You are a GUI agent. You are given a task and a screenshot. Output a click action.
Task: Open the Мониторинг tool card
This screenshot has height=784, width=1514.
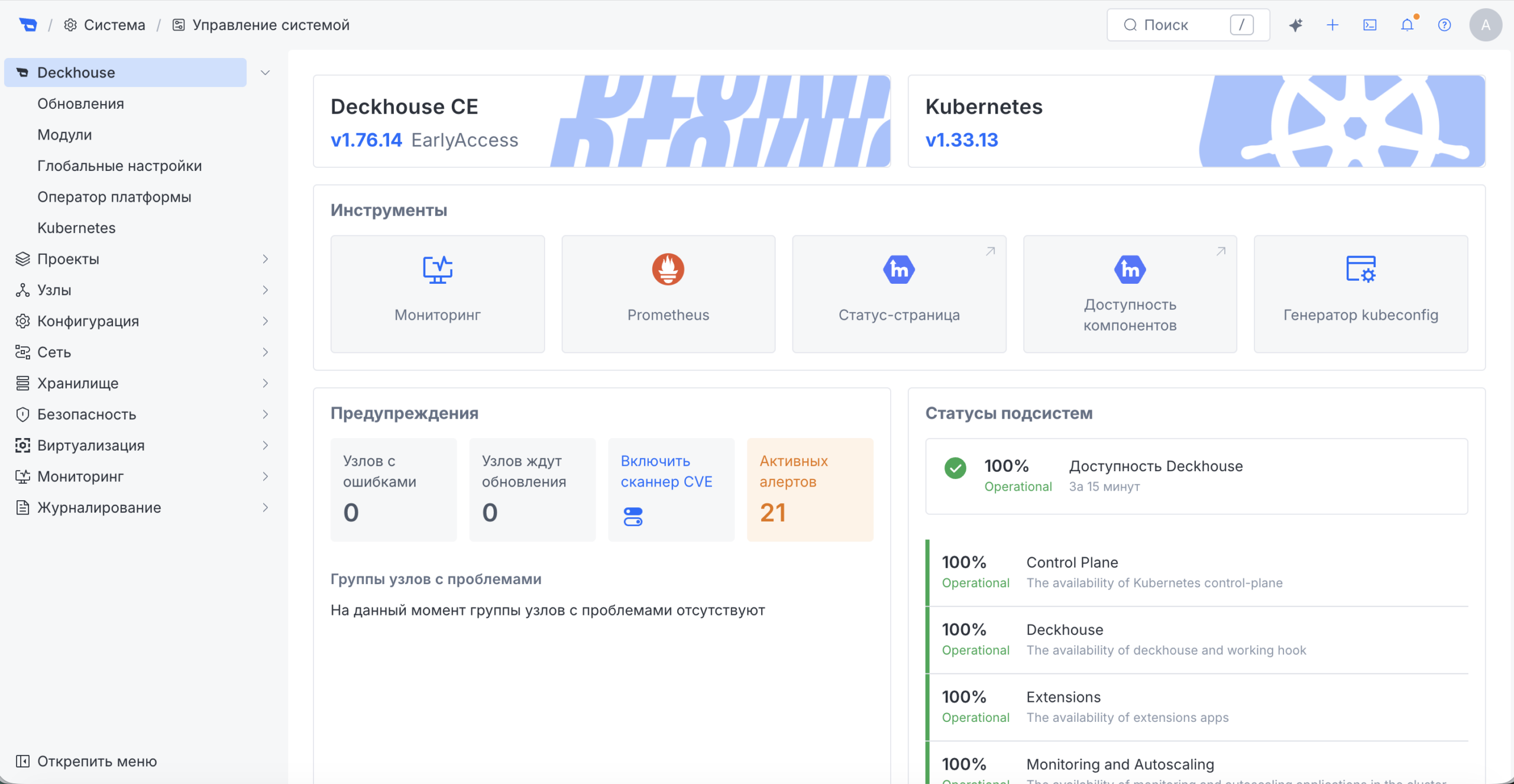(438, 294)
